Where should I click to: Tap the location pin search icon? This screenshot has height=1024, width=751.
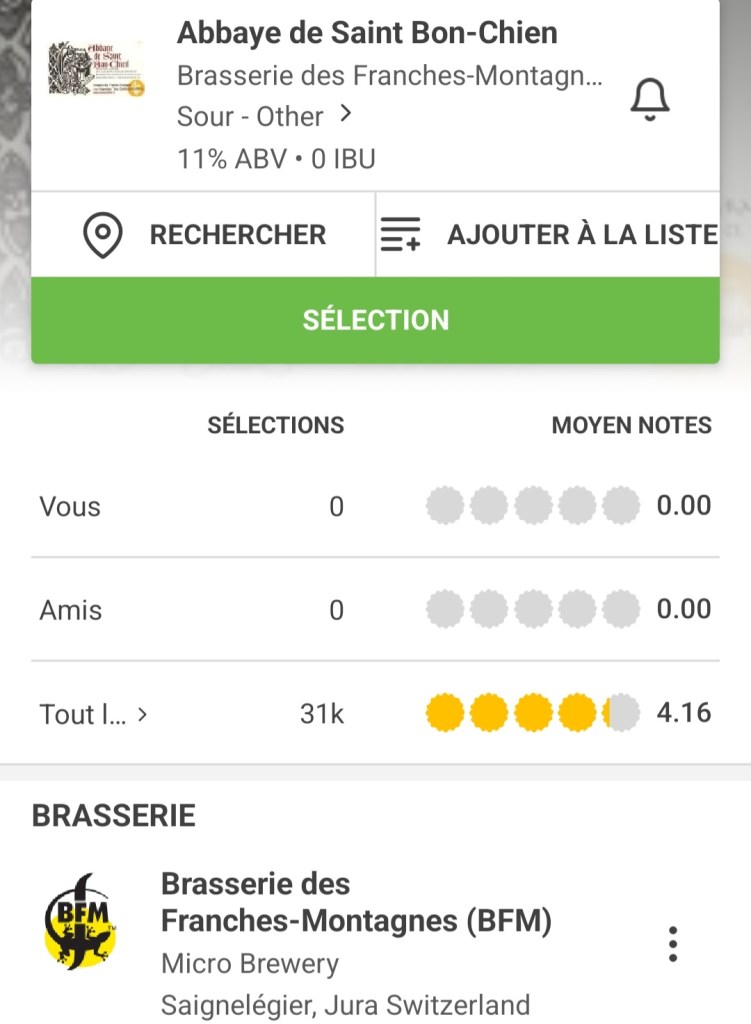(102, 235)
